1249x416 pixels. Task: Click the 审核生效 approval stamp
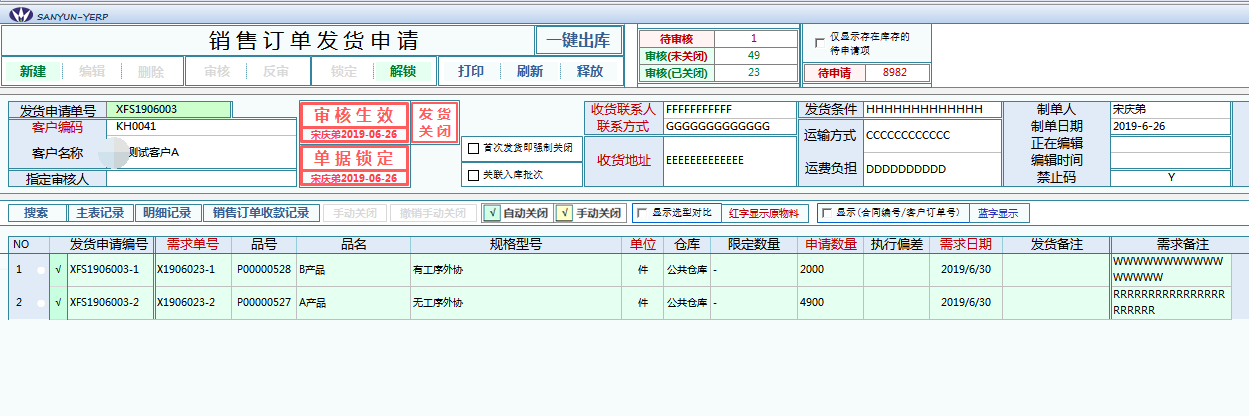click(354, 114)
